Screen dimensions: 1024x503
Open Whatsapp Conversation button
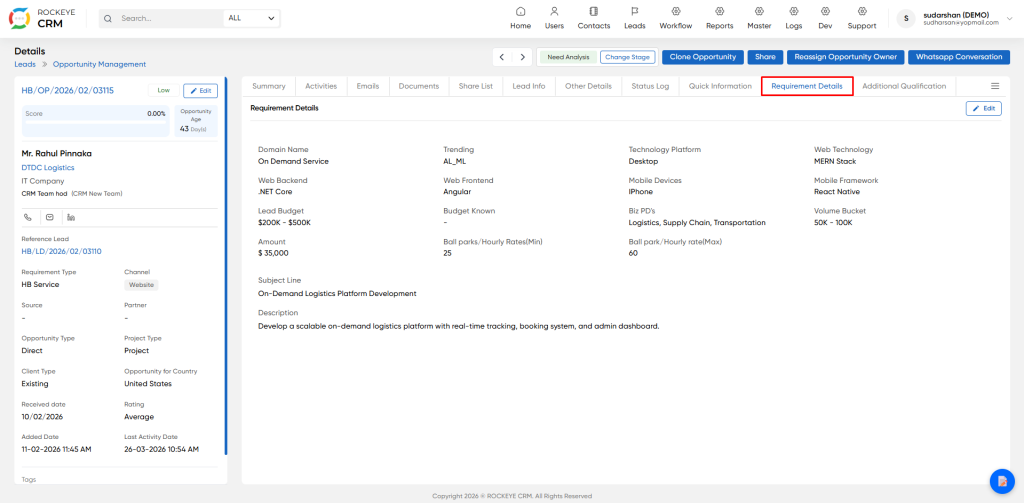pos(958,57)
